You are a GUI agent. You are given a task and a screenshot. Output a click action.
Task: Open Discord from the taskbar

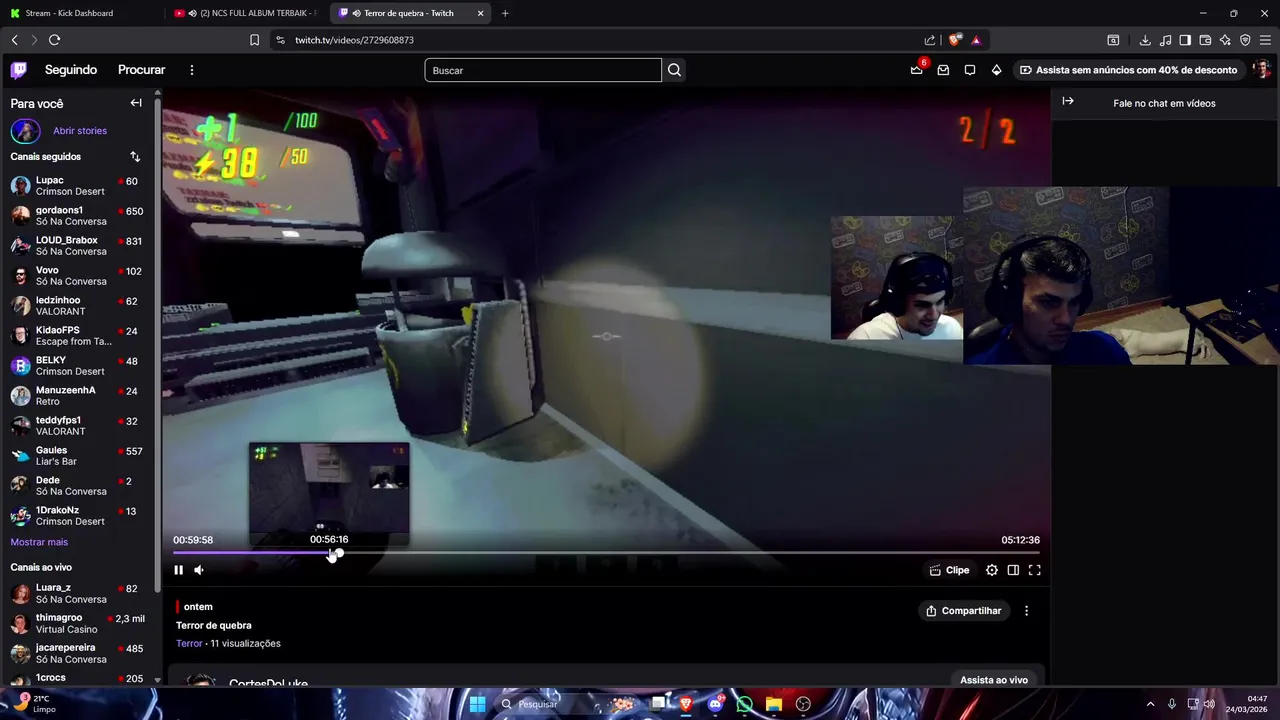tap(715, 704)
